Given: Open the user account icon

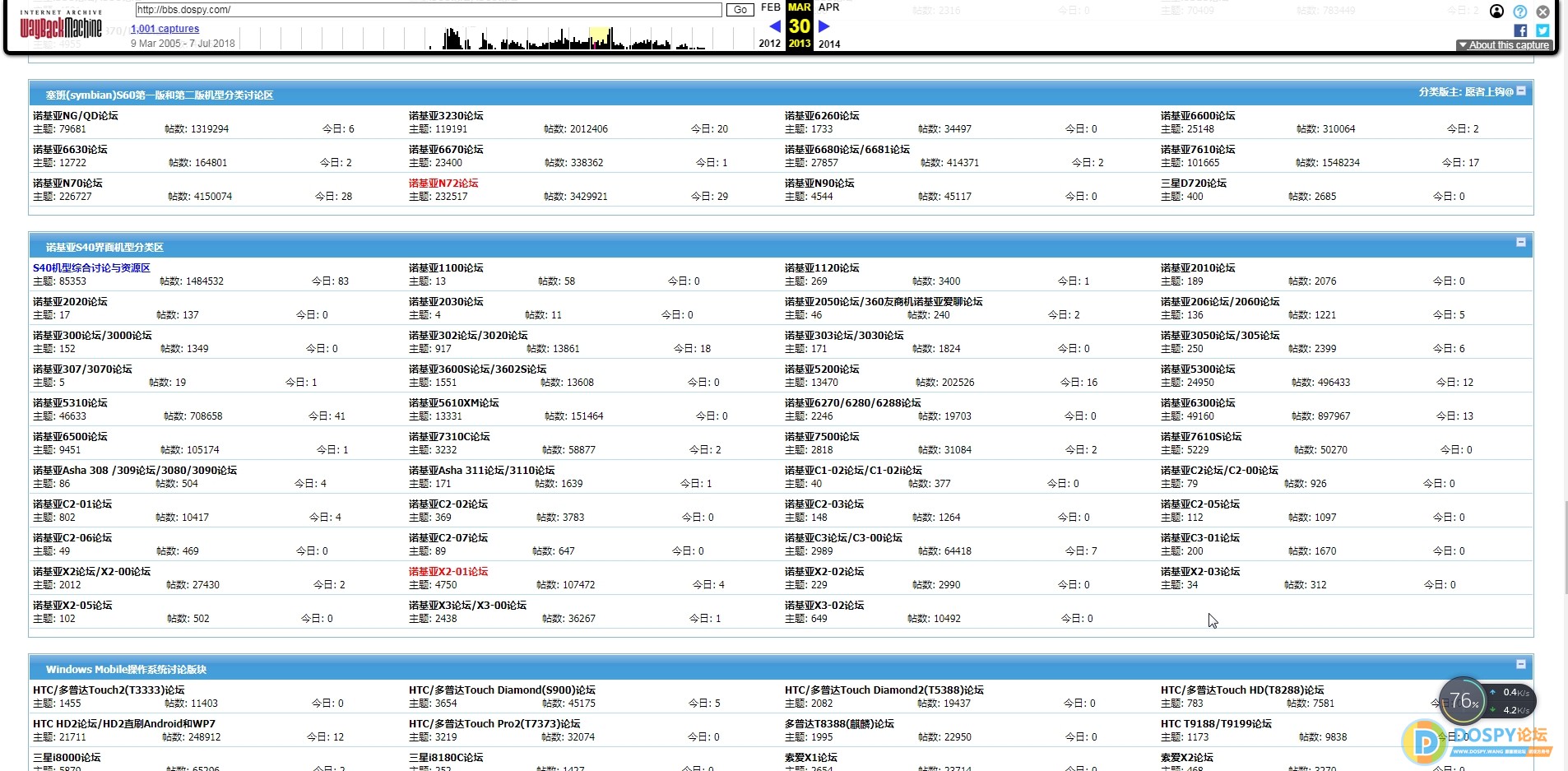Looking at the screenshot, I should 1496,12.
